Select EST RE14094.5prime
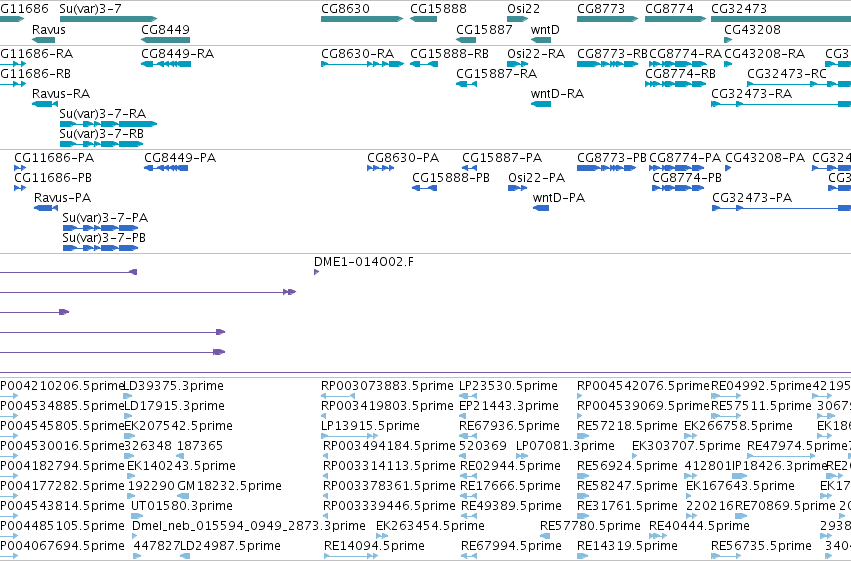The image size is (851, 561). pos(350,556)
